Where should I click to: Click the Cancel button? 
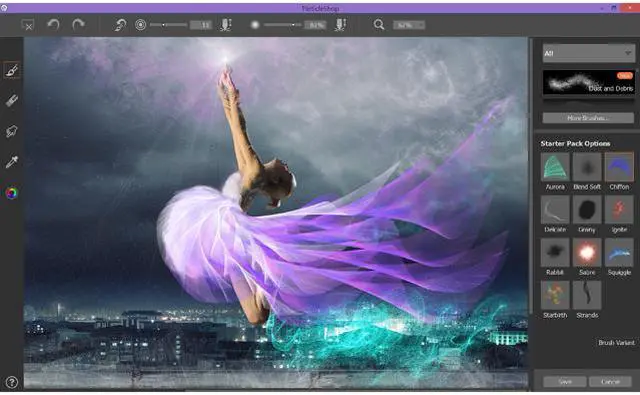tap(611, 382)
